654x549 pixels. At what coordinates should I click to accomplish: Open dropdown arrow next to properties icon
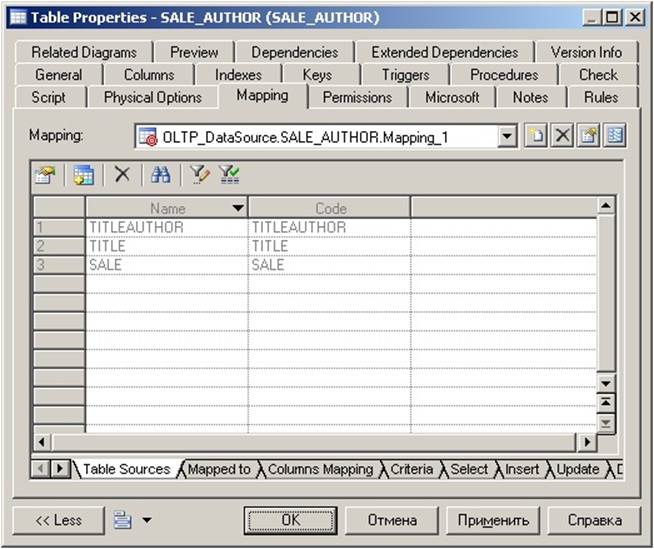point(147,520)
